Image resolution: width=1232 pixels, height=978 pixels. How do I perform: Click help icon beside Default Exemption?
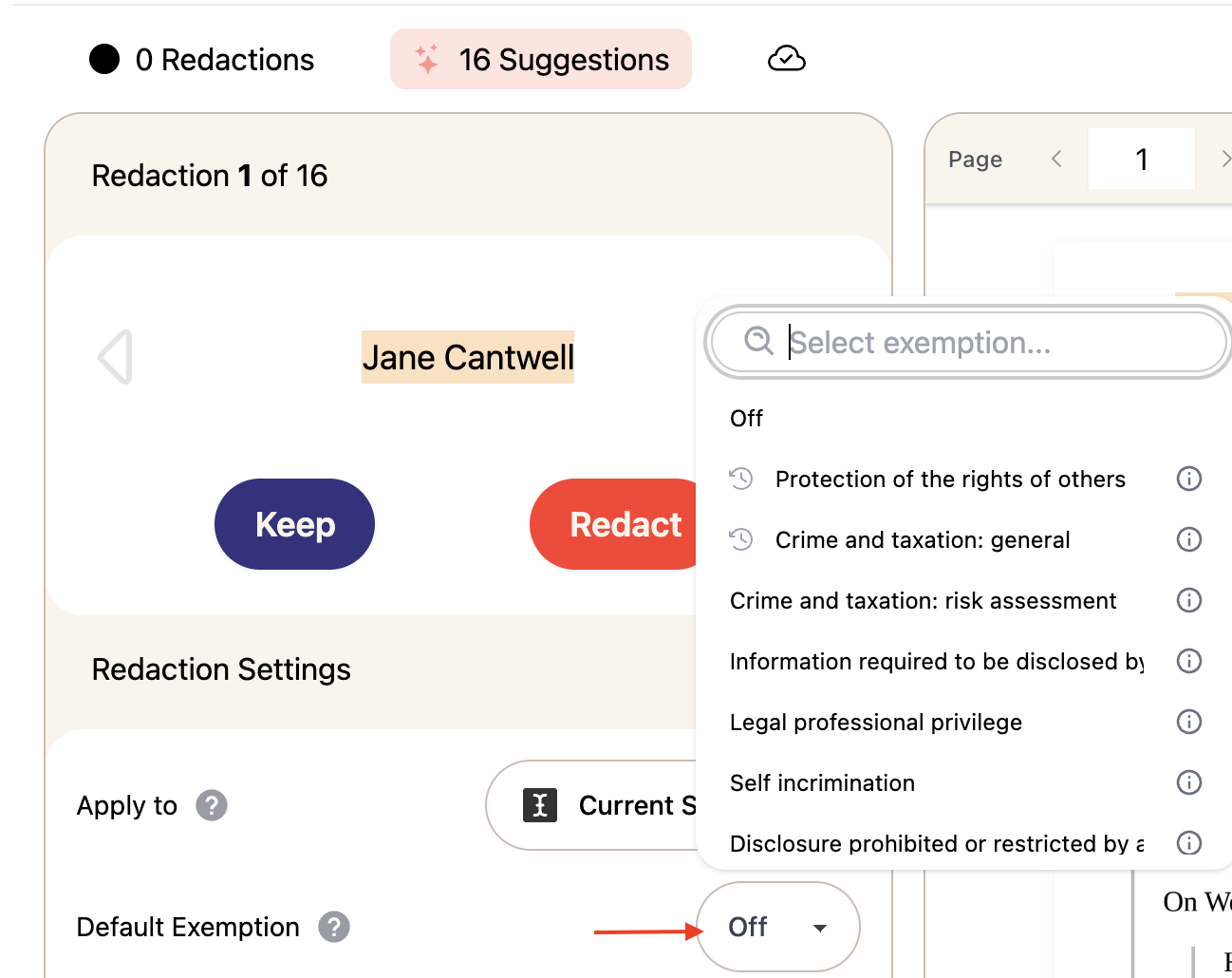[x=334, y=927]
